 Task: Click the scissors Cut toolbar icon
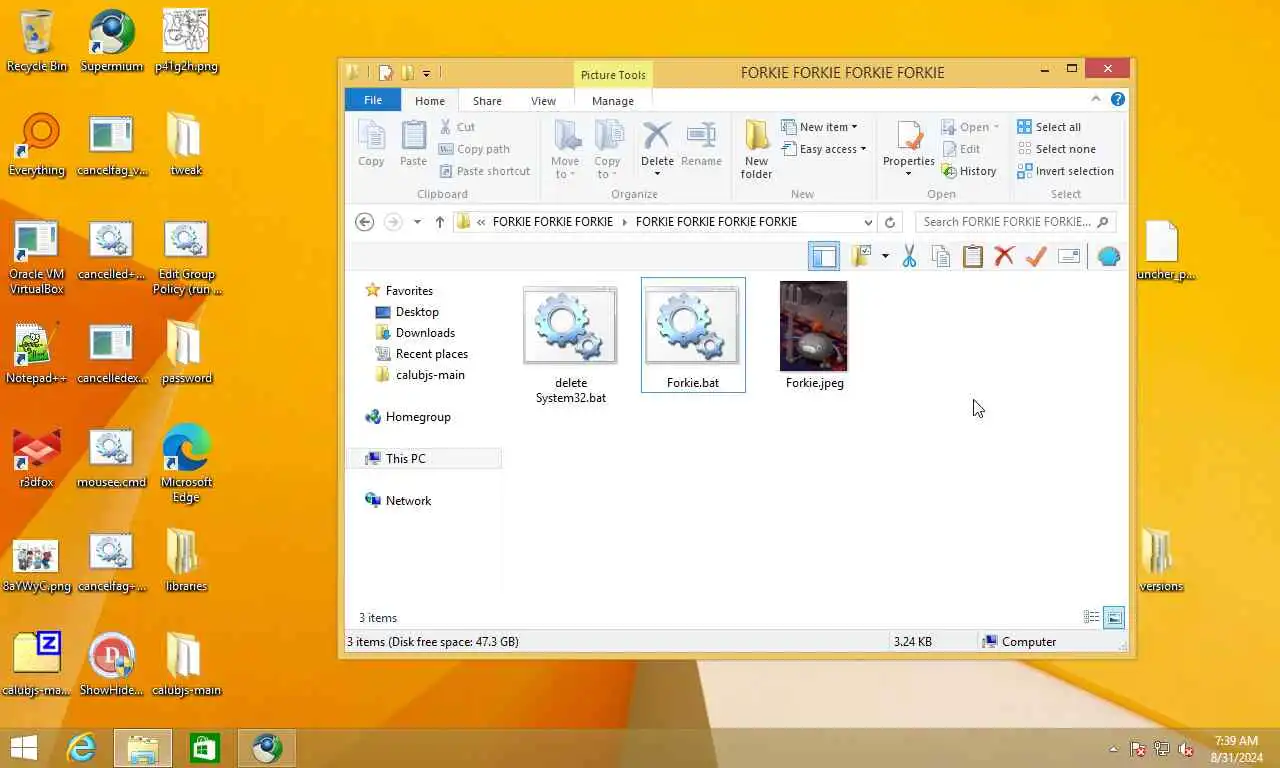pyautogui.click(x=909, y=257)
